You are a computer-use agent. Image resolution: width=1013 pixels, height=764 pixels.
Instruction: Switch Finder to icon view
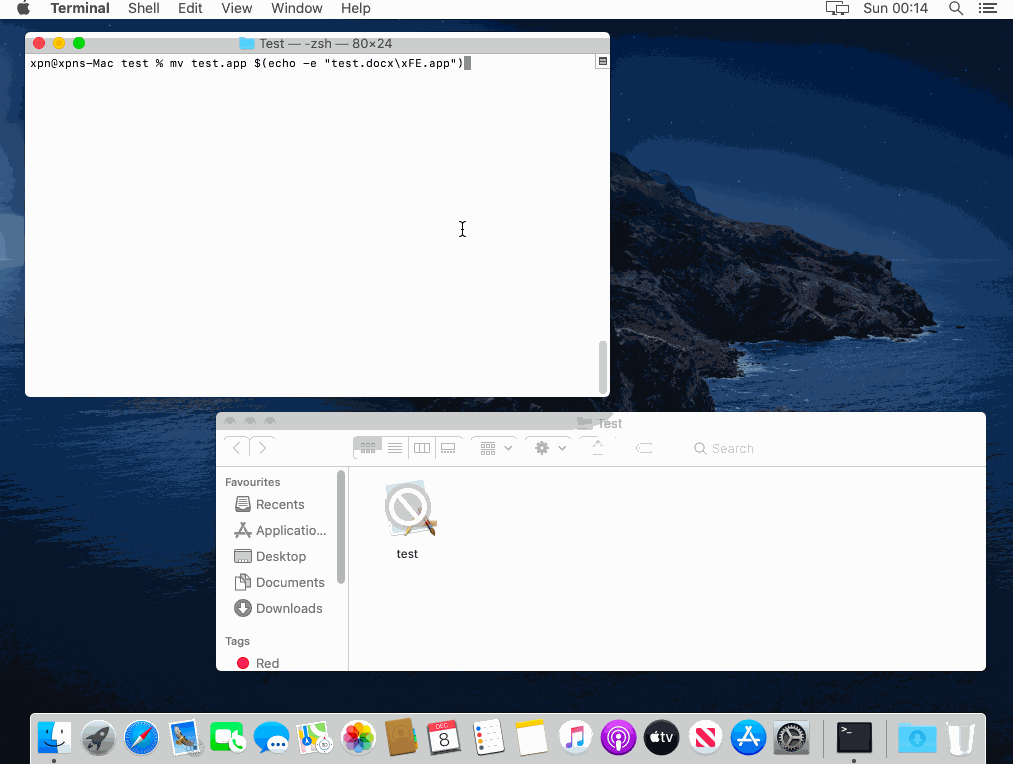368,448
